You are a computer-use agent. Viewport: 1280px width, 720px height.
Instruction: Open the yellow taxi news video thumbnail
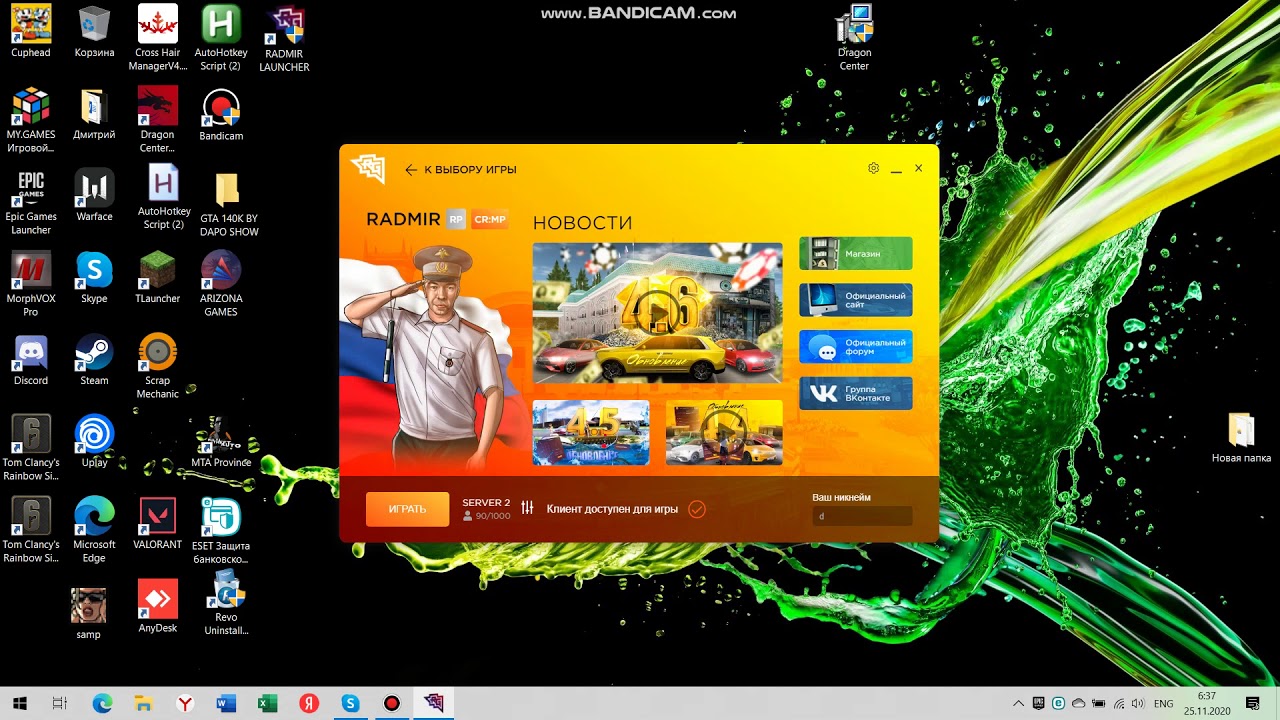click(724, 432)
